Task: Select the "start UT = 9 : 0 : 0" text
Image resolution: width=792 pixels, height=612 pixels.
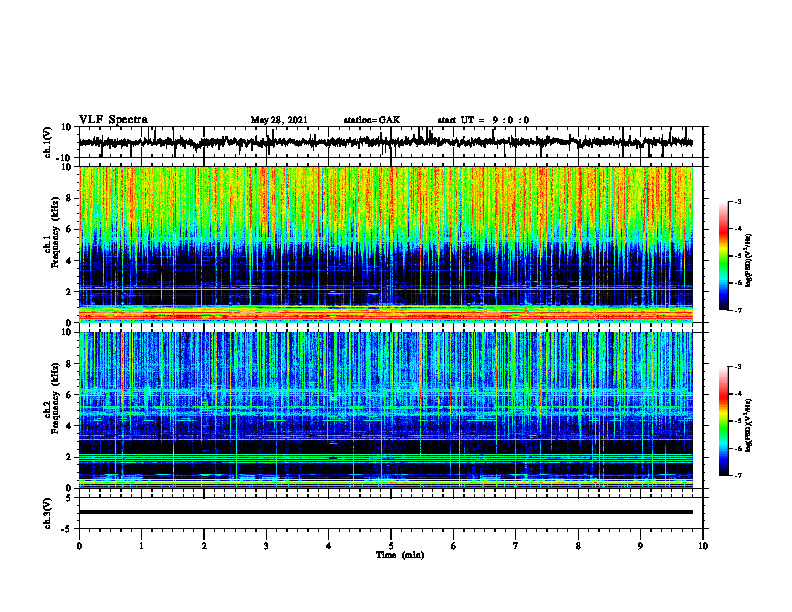Action: click(483, 120)
